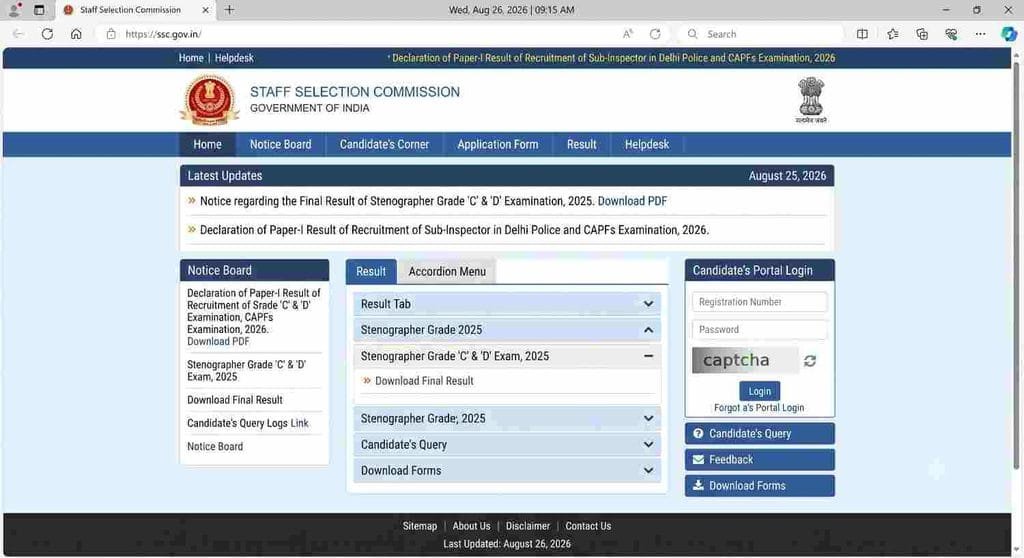Switch to the Result tab
Viewport: 1024px width, 558px height.
click(x=371, y=272)
